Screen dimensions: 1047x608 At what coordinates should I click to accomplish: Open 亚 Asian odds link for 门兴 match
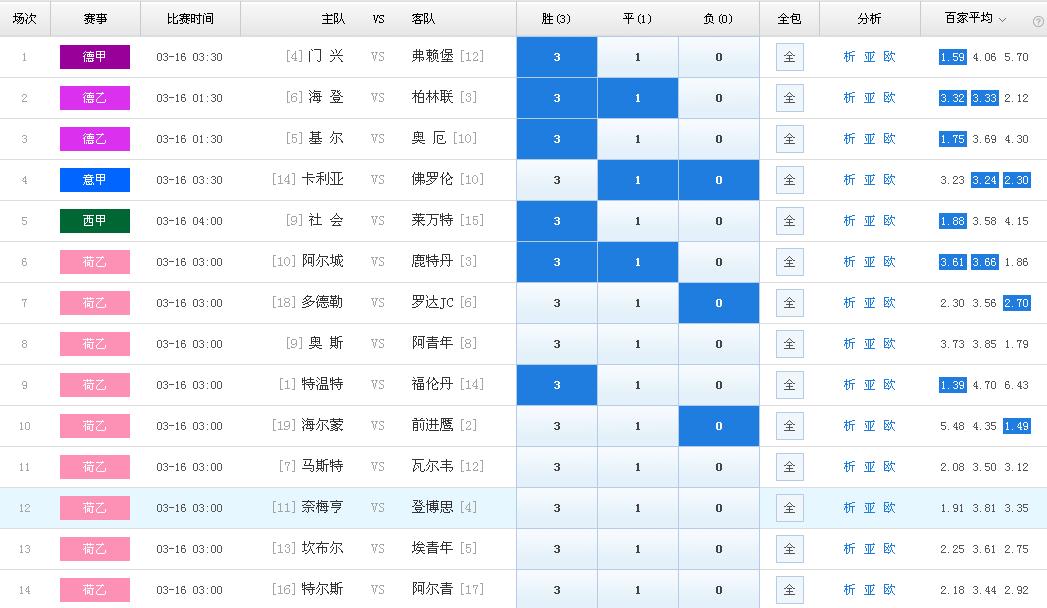click(869, 57)
